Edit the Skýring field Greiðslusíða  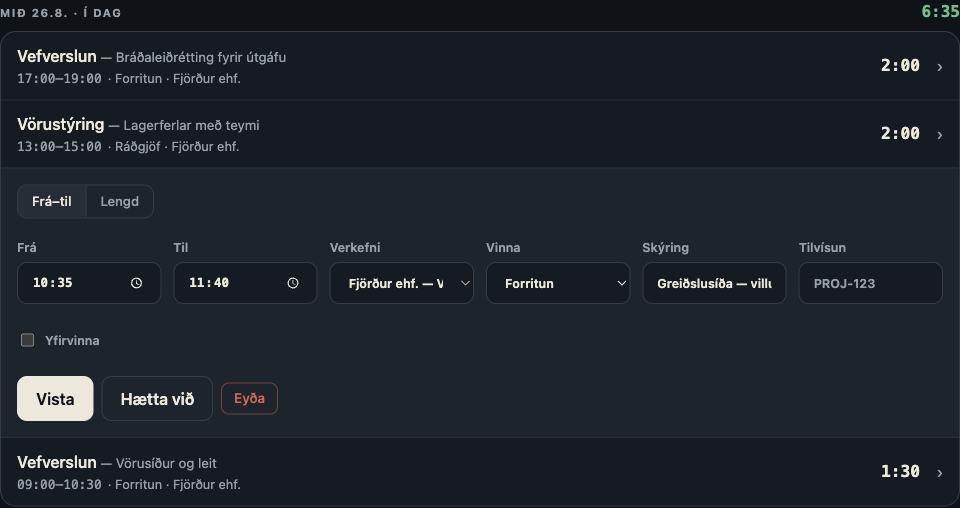click(x=714, y=283)
